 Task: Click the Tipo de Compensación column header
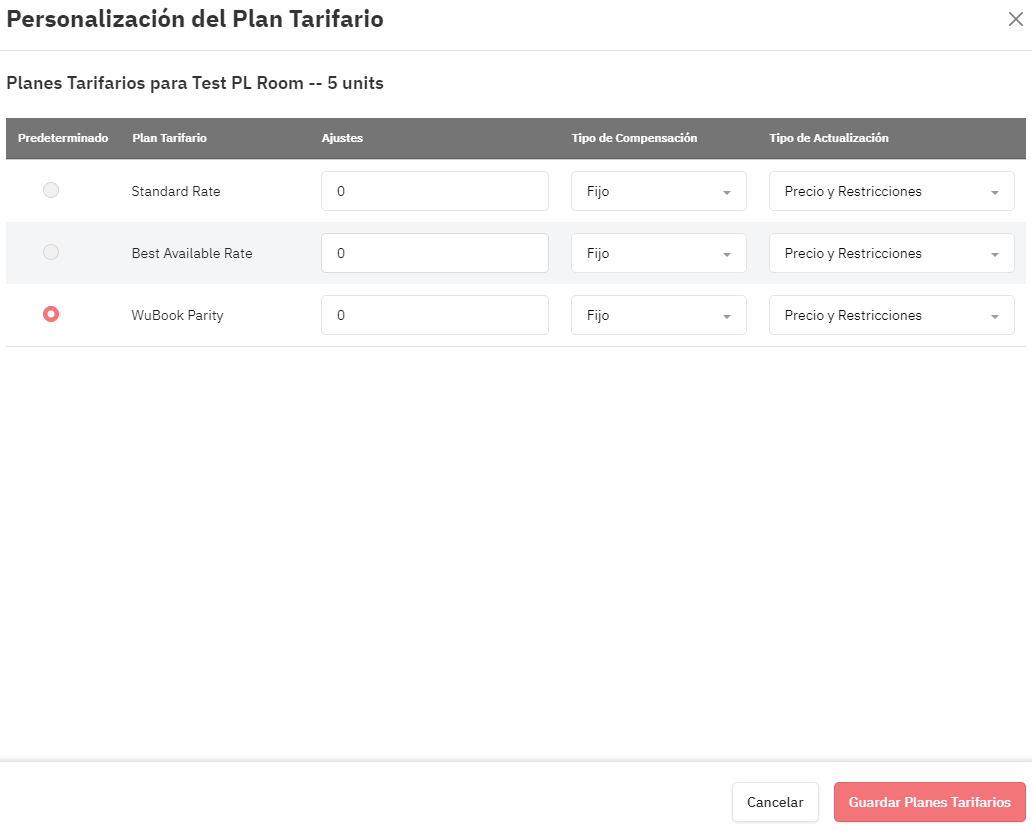coord(634,138)
